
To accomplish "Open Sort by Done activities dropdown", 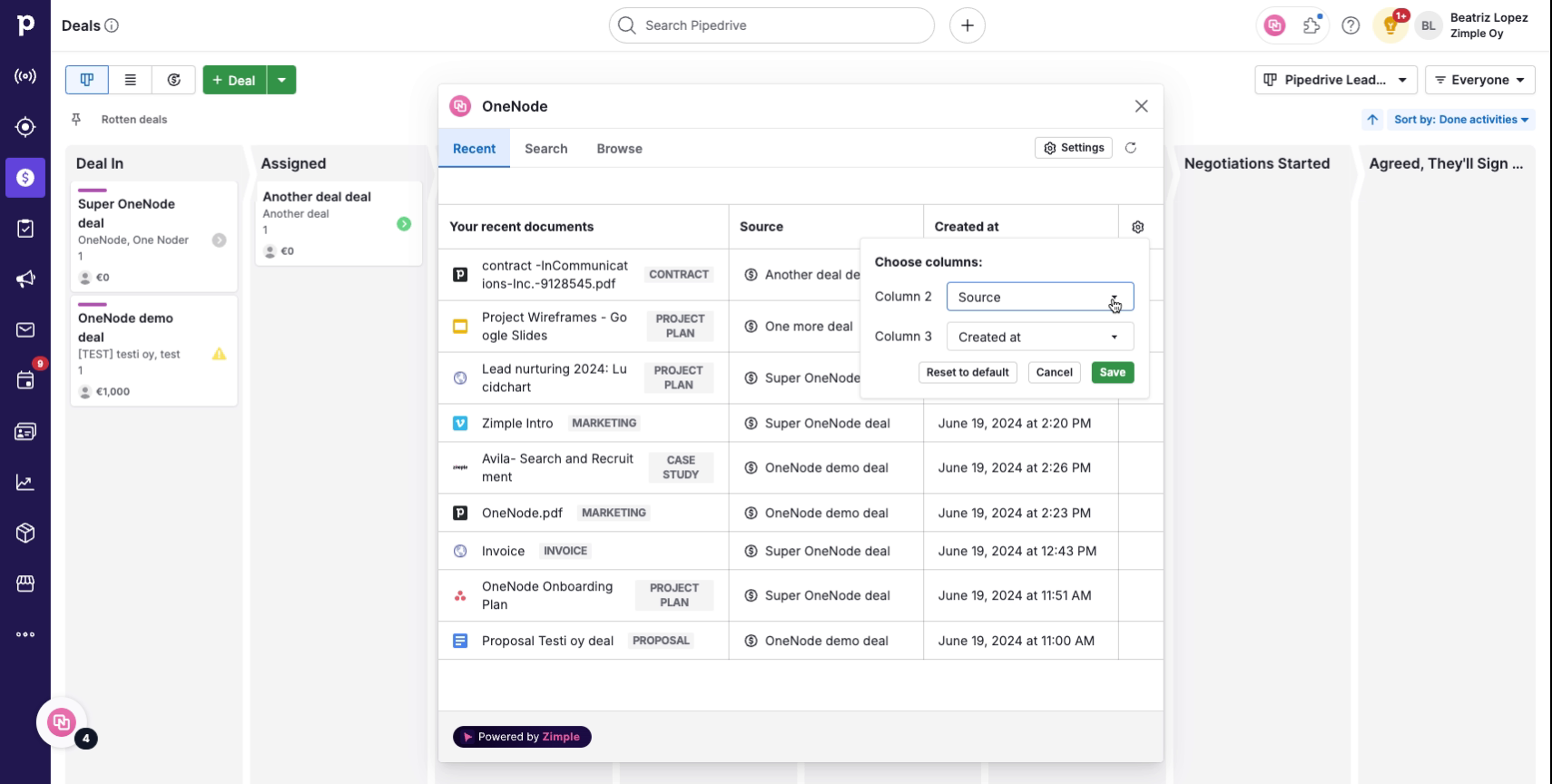I will pyautogui.click(x=1461, y=120).
